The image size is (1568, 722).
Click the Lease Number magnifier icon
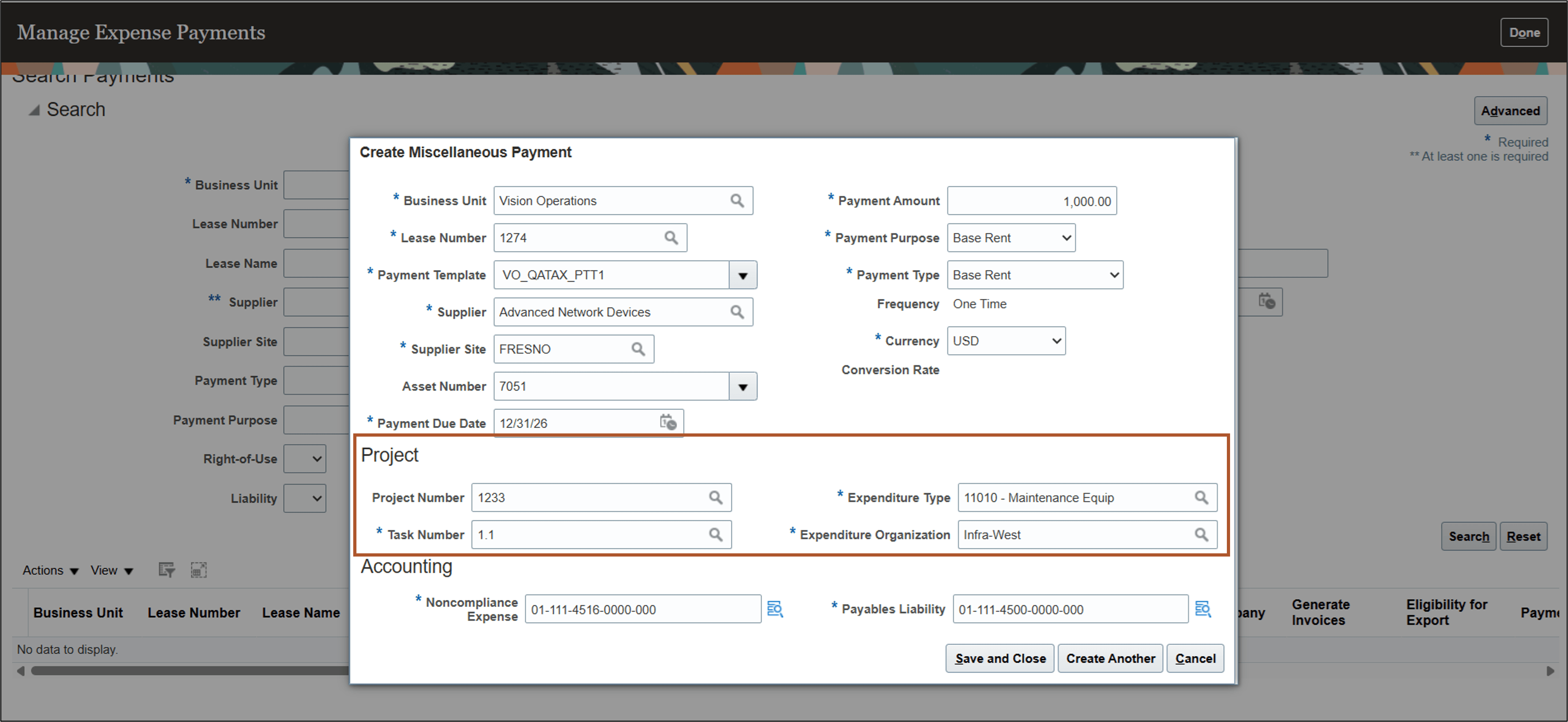coord(672,237)
